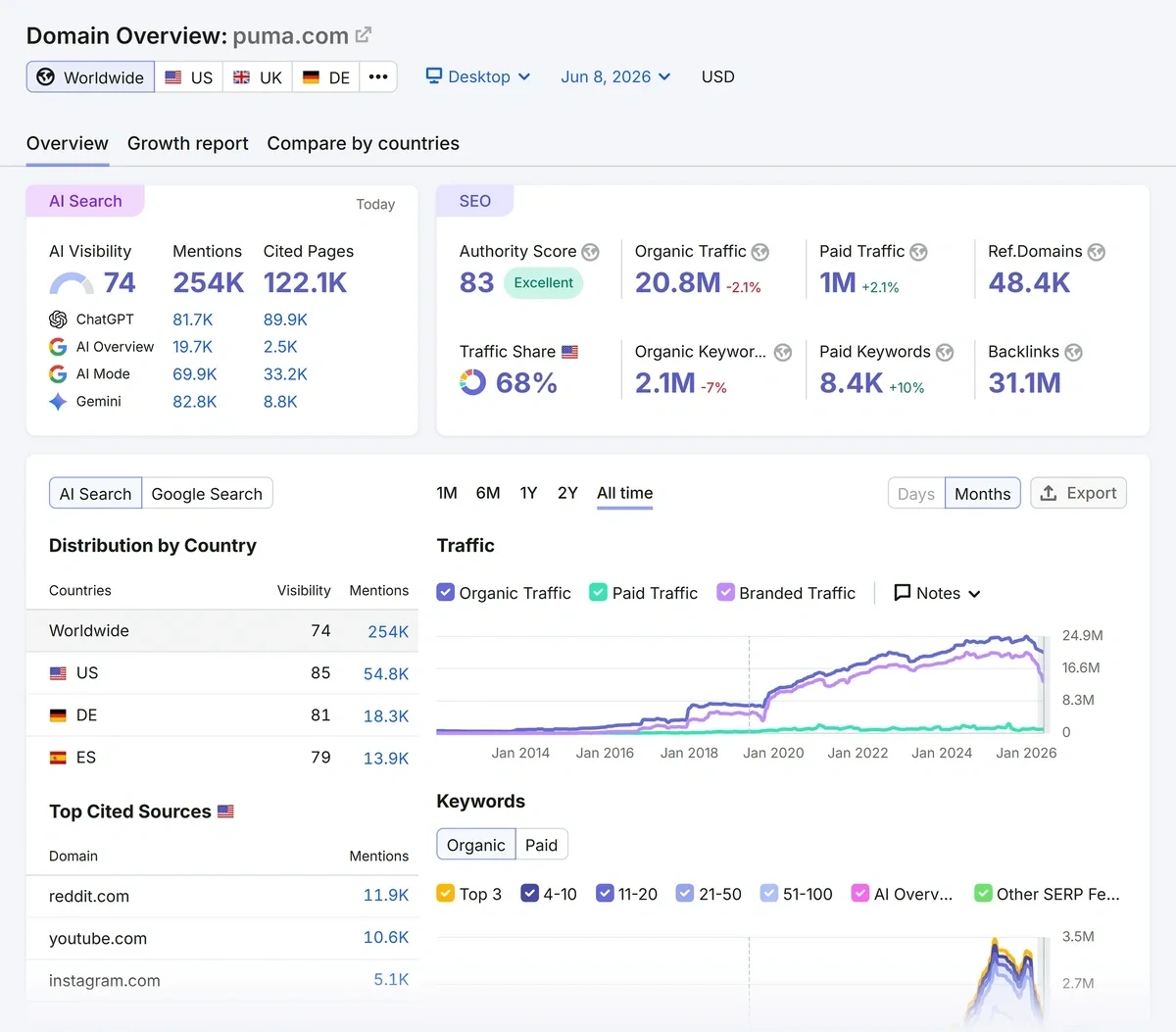Toggle the Other SERP Features checkbox
1176x1032 pixels.
click(983, 893)
